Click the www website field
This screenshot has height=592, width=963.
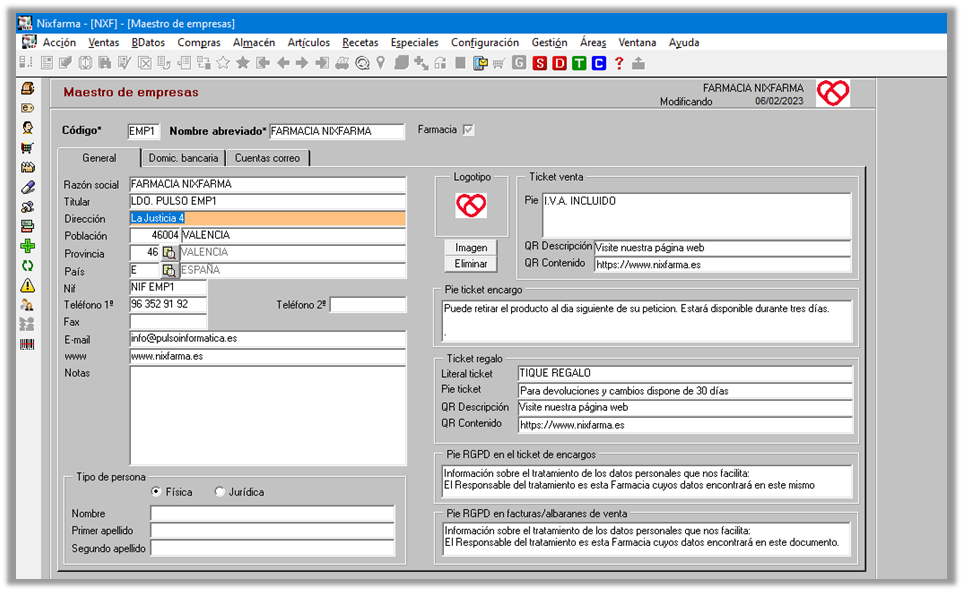(x=268, y=356)
